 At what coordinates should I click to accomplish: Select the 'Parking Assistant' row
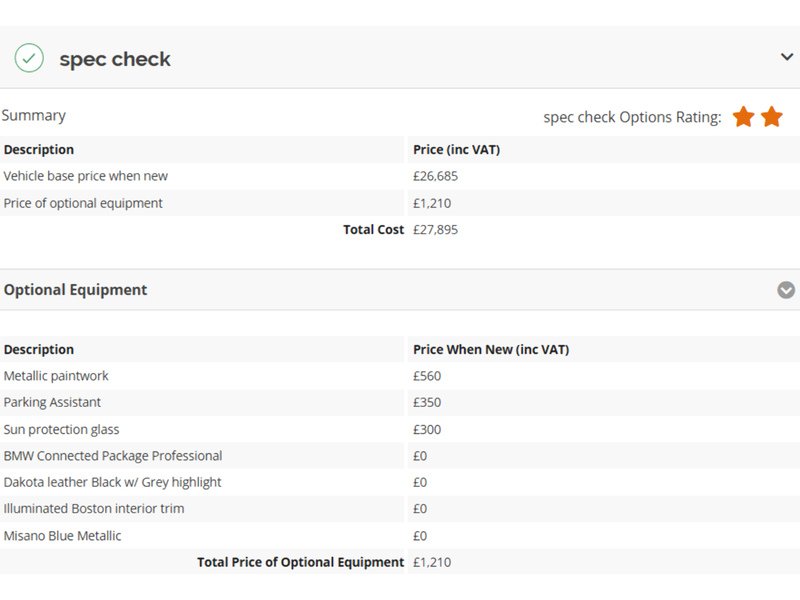(400, 403)
